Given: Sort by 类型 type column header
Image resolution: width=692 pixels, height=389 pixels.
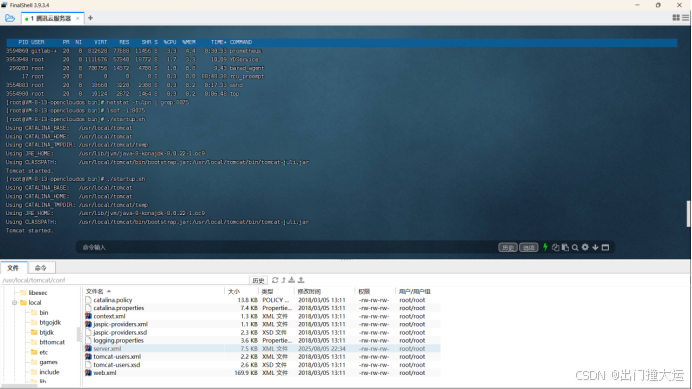Looking at the screenshot, I should tap(276, 291).
